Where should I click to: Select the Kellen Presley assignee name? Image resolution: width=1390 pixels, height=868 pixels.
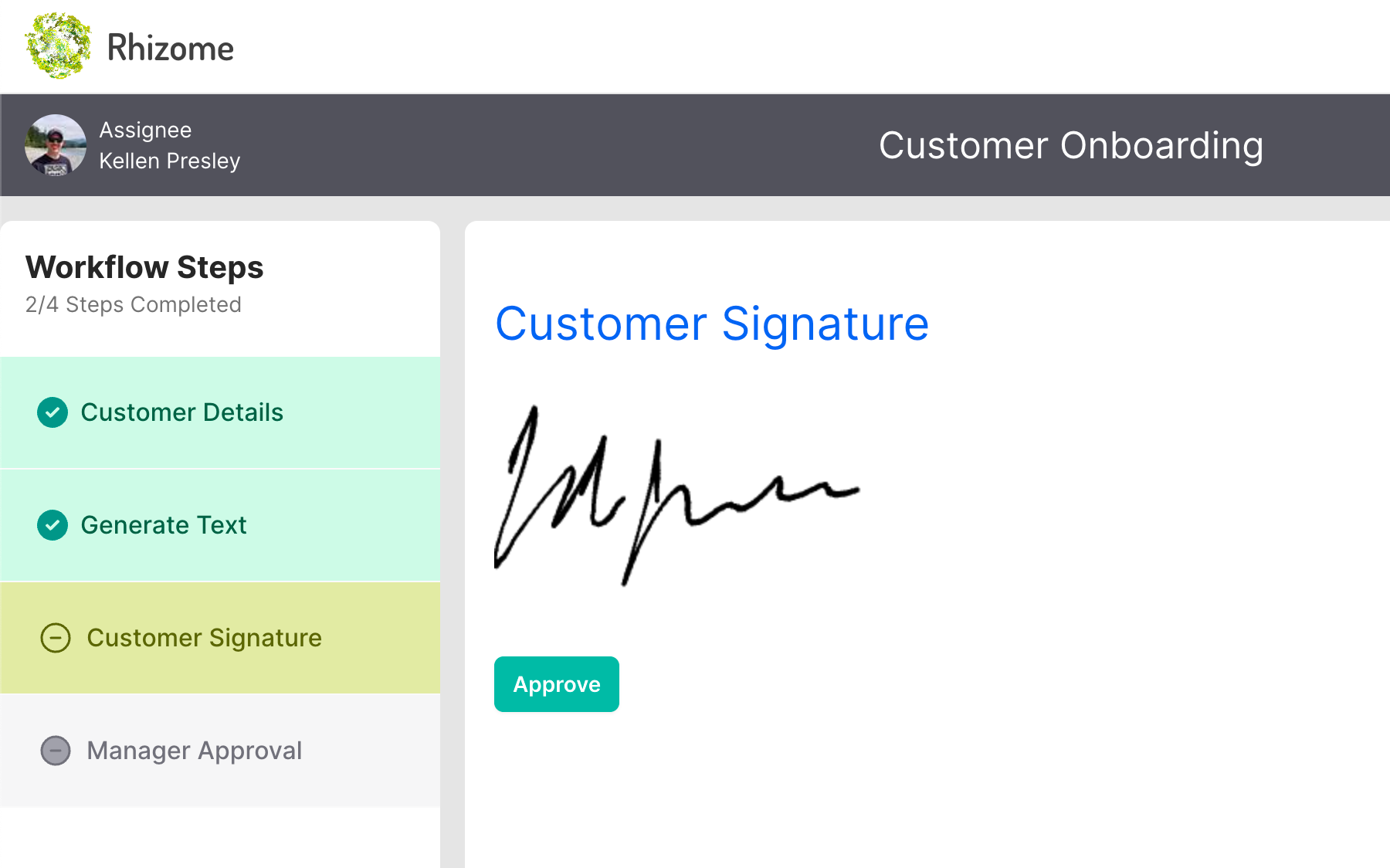pyautogui.click(x=170, y=161)
